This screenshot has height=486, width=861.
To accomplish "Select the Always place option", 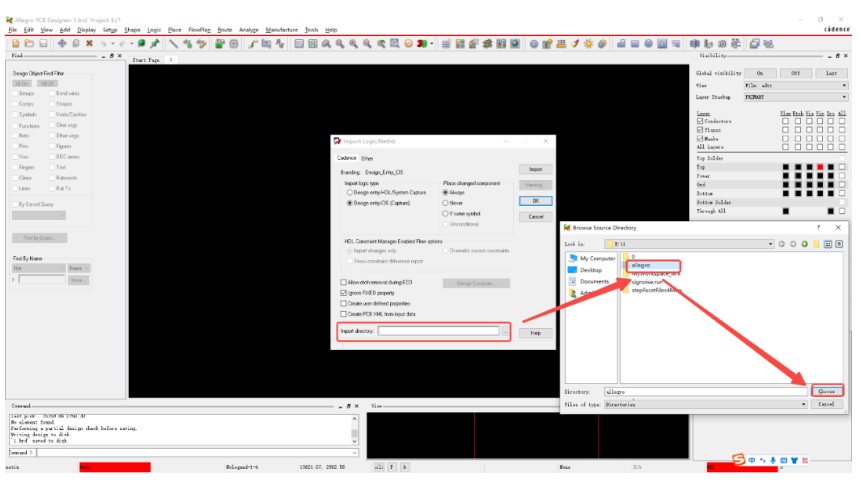I will (445, 193).
